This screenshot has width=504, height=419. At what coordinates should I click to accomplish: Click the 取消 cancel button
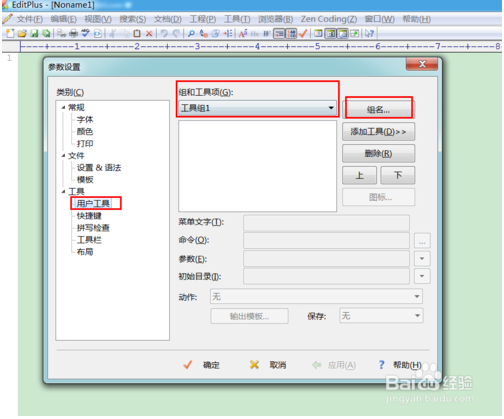point(268,365)
